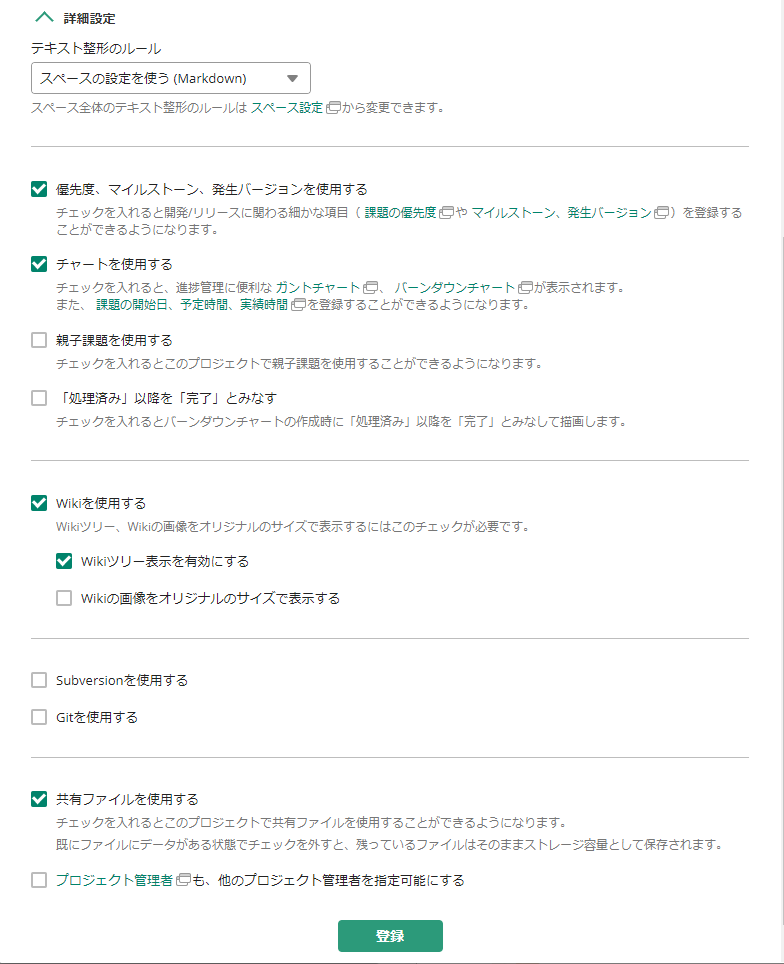
Task: Enable Gitを使用する checkbox
Action: [x=39, y=717]
